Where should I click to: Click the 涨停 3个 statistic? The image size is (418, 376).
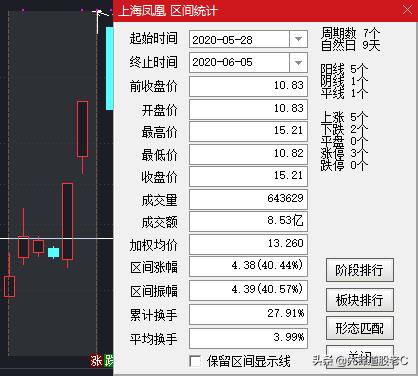pyautogui.click(x=344, y=153)
